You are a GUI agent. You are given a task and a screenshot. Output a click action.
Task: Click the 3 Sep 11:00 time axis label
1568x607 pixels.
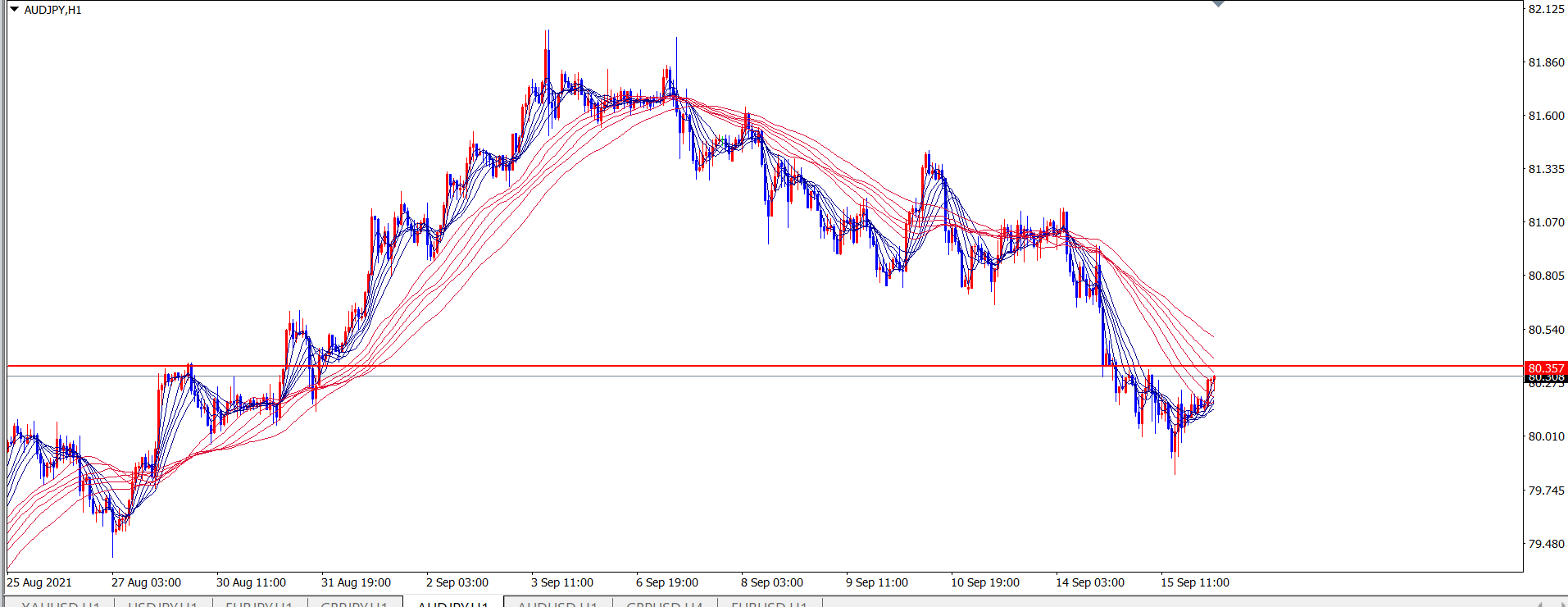(561, 582)
